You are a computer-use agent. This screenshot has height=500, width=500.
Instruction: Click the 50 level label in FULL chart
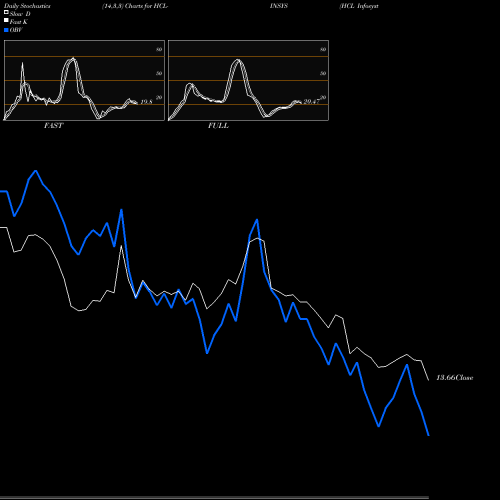323,73
